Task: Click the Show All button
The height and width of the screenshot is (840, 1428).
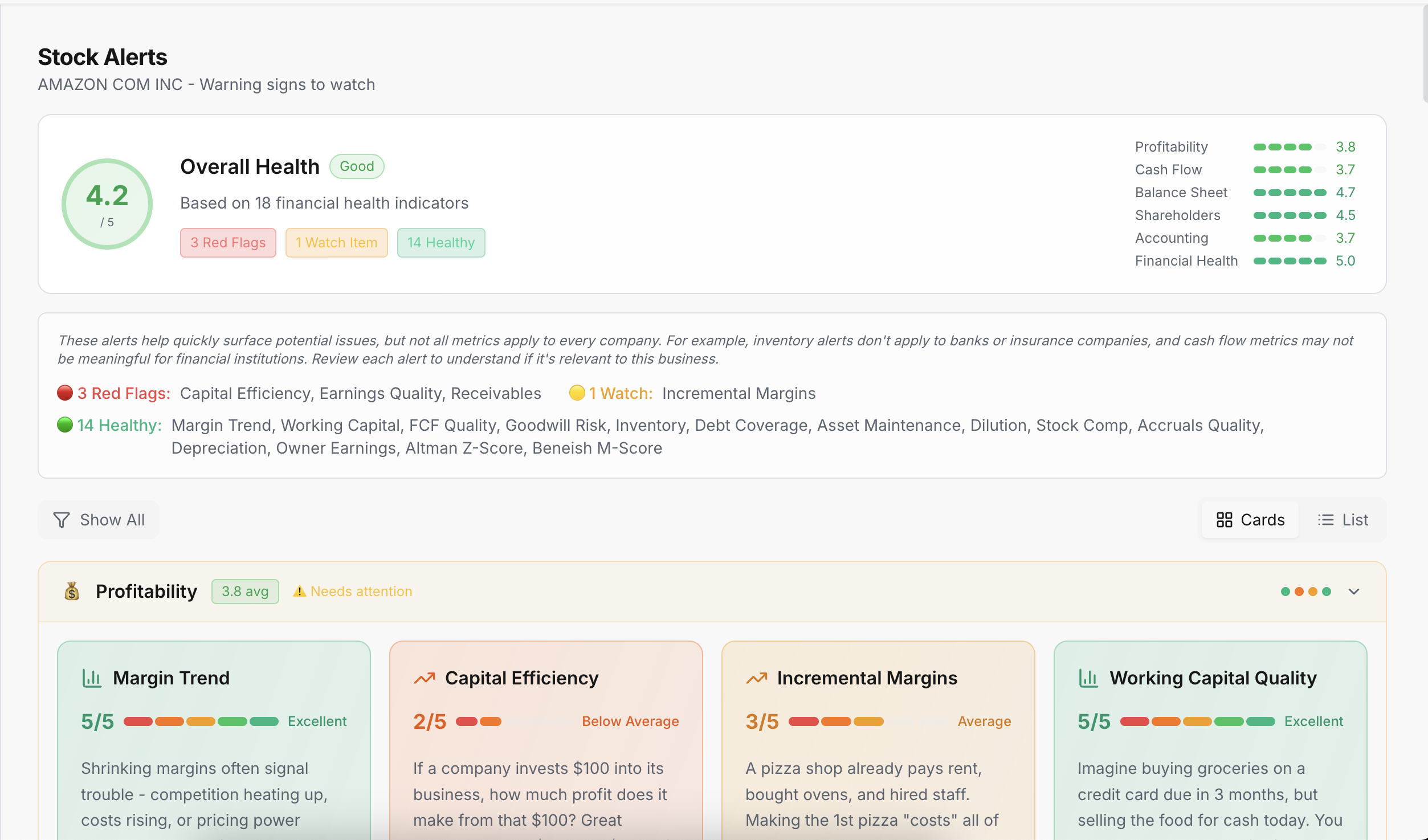Action: tap(99, 519)
